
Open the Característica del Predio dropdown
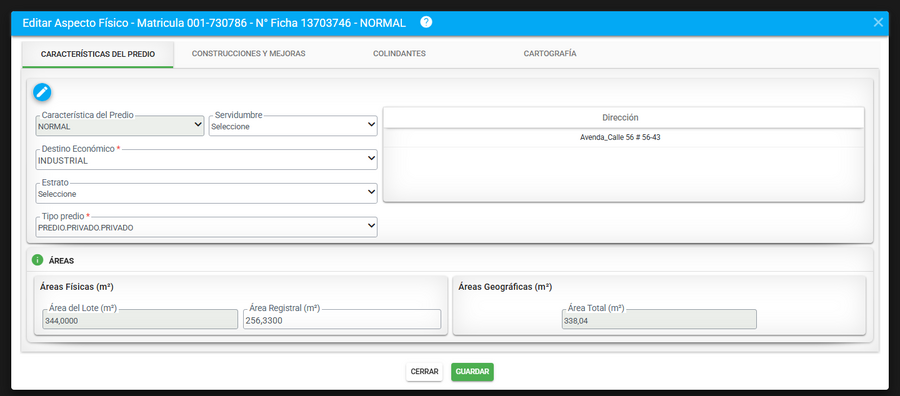tap(120, 126)
